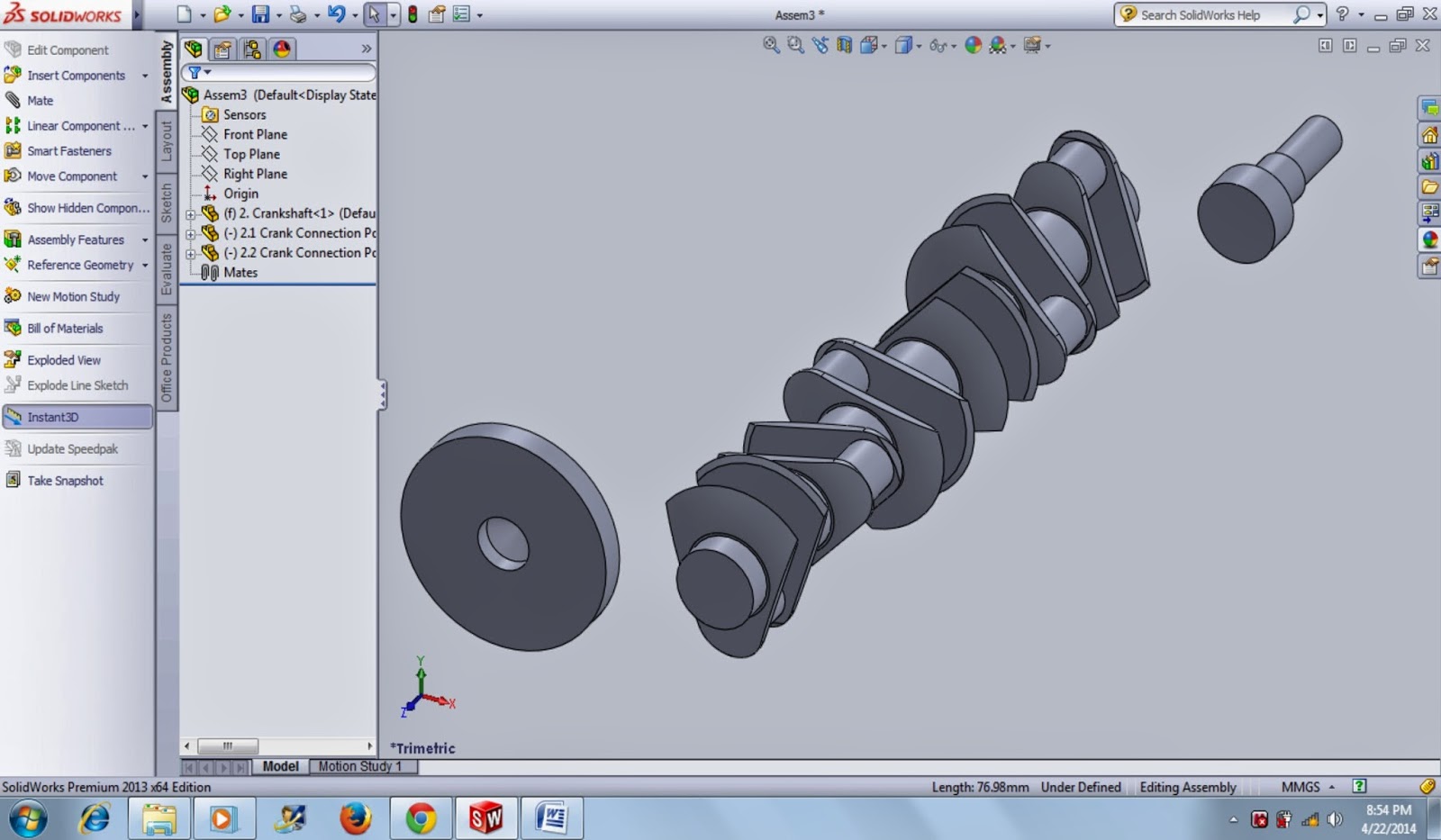Open Firefox from the taskbar
Viewport: 1441px width, 840px height.
click(x=355, y=818)
